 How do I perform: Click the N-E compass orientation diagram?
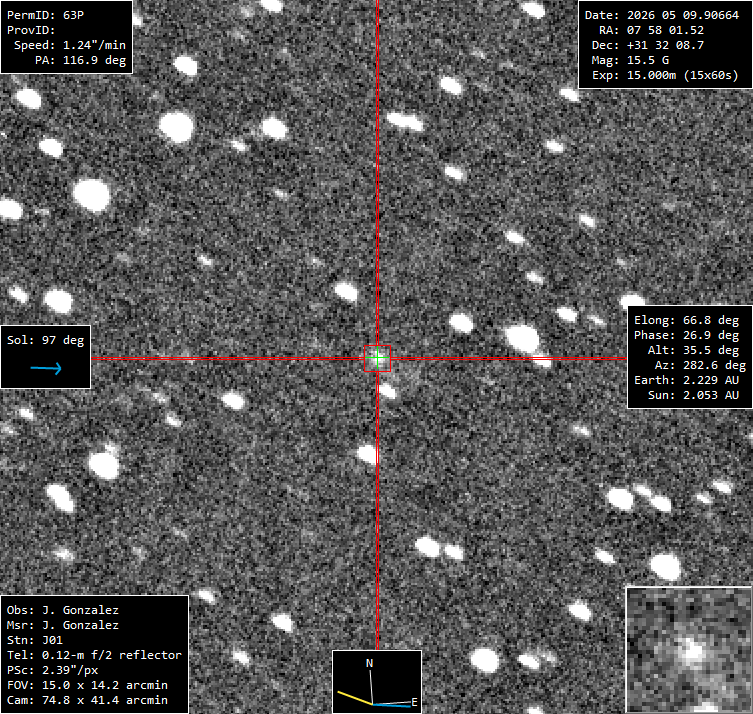pyautogui.click(x=377, y=682)
